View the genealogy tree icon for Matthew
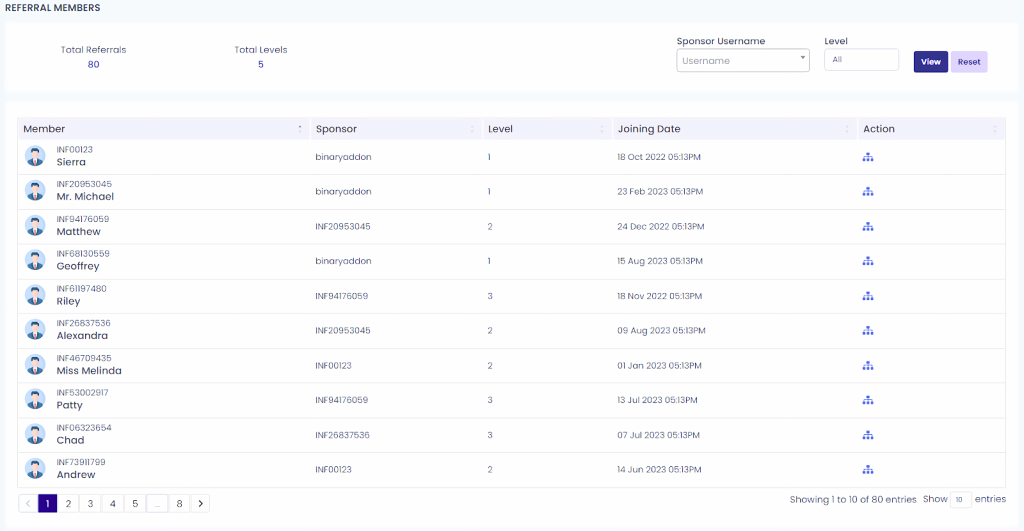 click(868, 227)
